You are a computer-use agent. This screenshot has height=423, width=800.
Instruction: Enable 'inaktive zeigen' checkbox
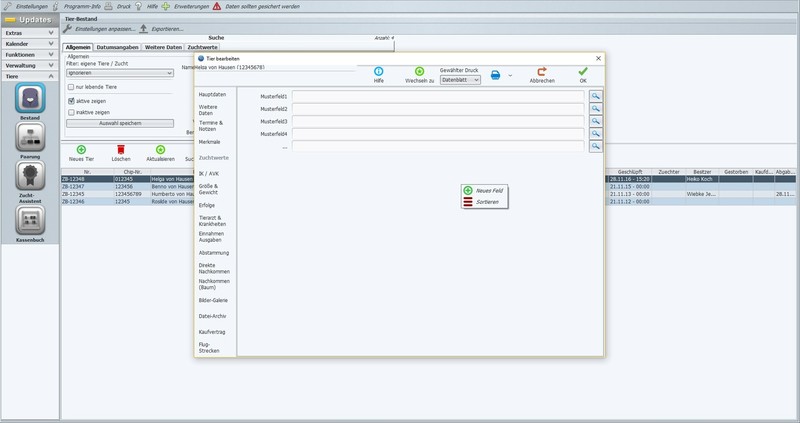(71, 112)
